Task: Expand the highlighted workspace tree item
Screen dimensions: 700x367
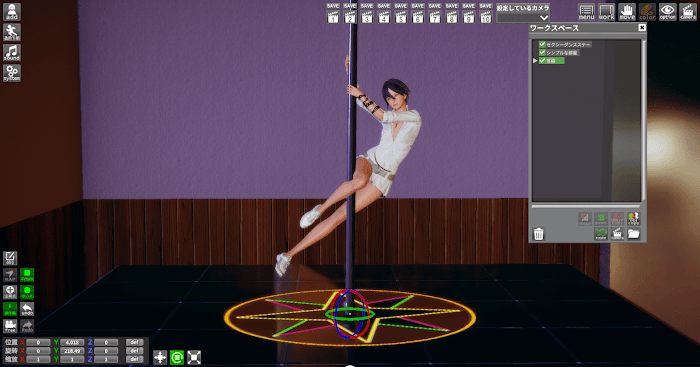Action: (535, 60)
